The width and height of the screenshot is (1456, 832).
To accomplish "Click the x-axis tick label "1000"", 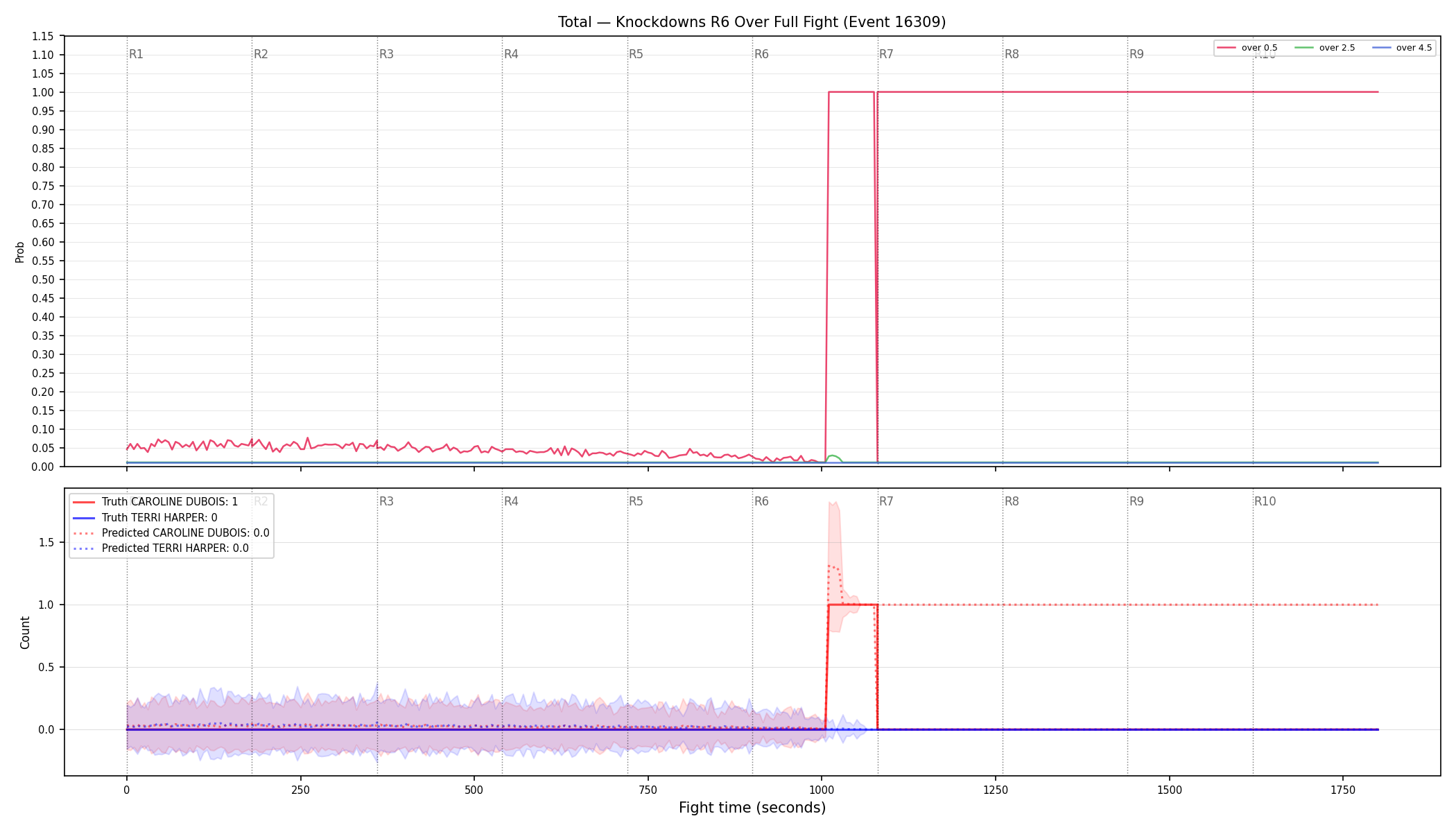I will 822,790.
